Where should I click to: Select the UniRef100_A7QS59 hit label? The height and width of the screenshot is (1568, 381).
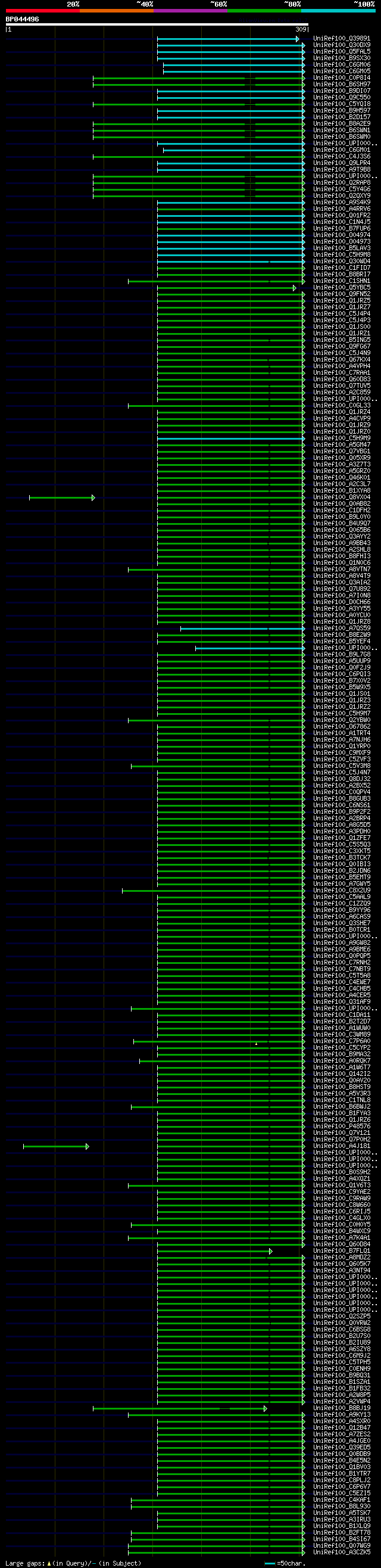pyautogui.click(x=342, y=628)
